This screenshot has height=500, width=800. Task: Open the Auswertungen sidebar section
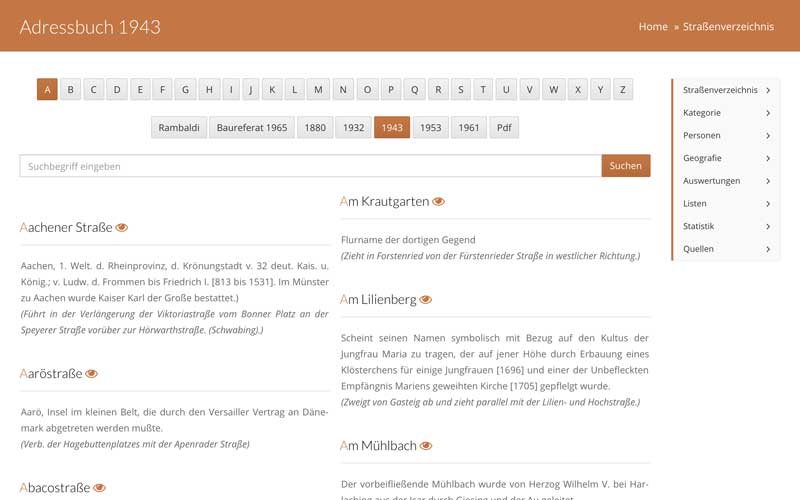726,181
